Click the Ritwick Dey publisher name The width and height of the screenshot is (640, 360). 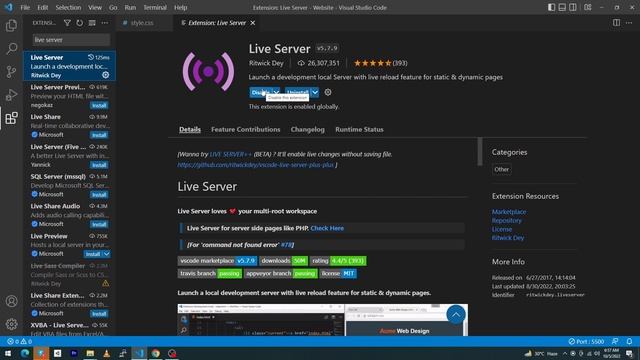(266, 63)
